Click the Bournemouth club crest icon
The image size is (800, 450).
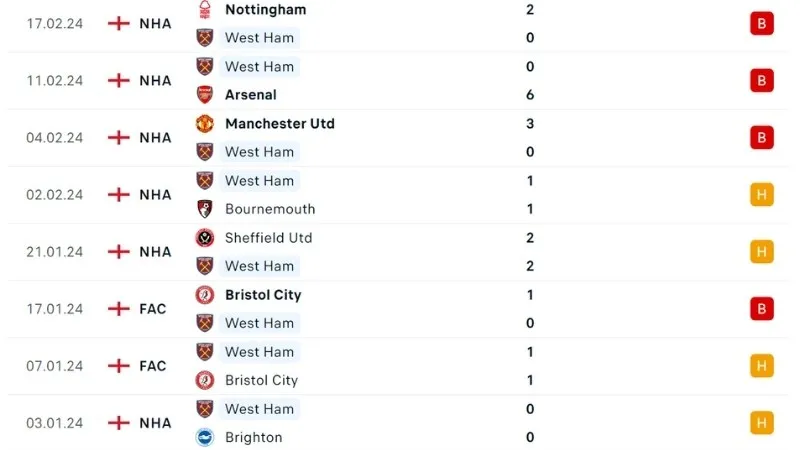pyautogui.click(x=205, y=209)
